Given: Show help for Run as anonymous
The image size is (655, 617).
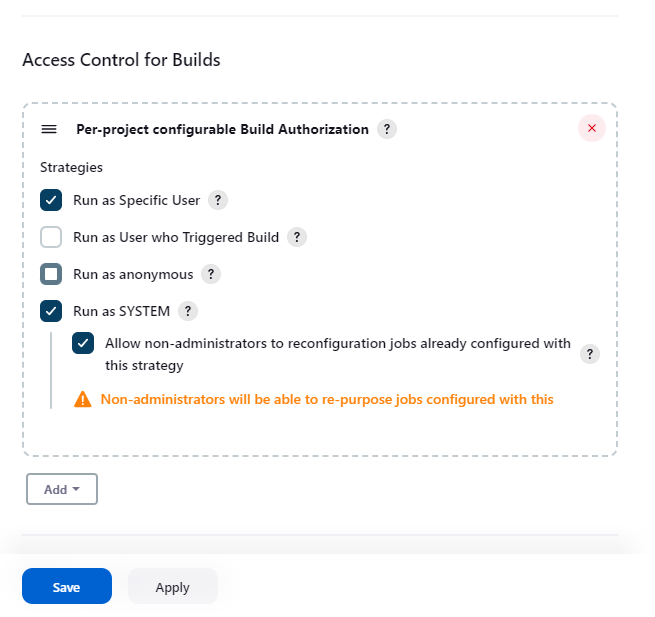Looking at the screenshot, I should (x=211, y=274).
